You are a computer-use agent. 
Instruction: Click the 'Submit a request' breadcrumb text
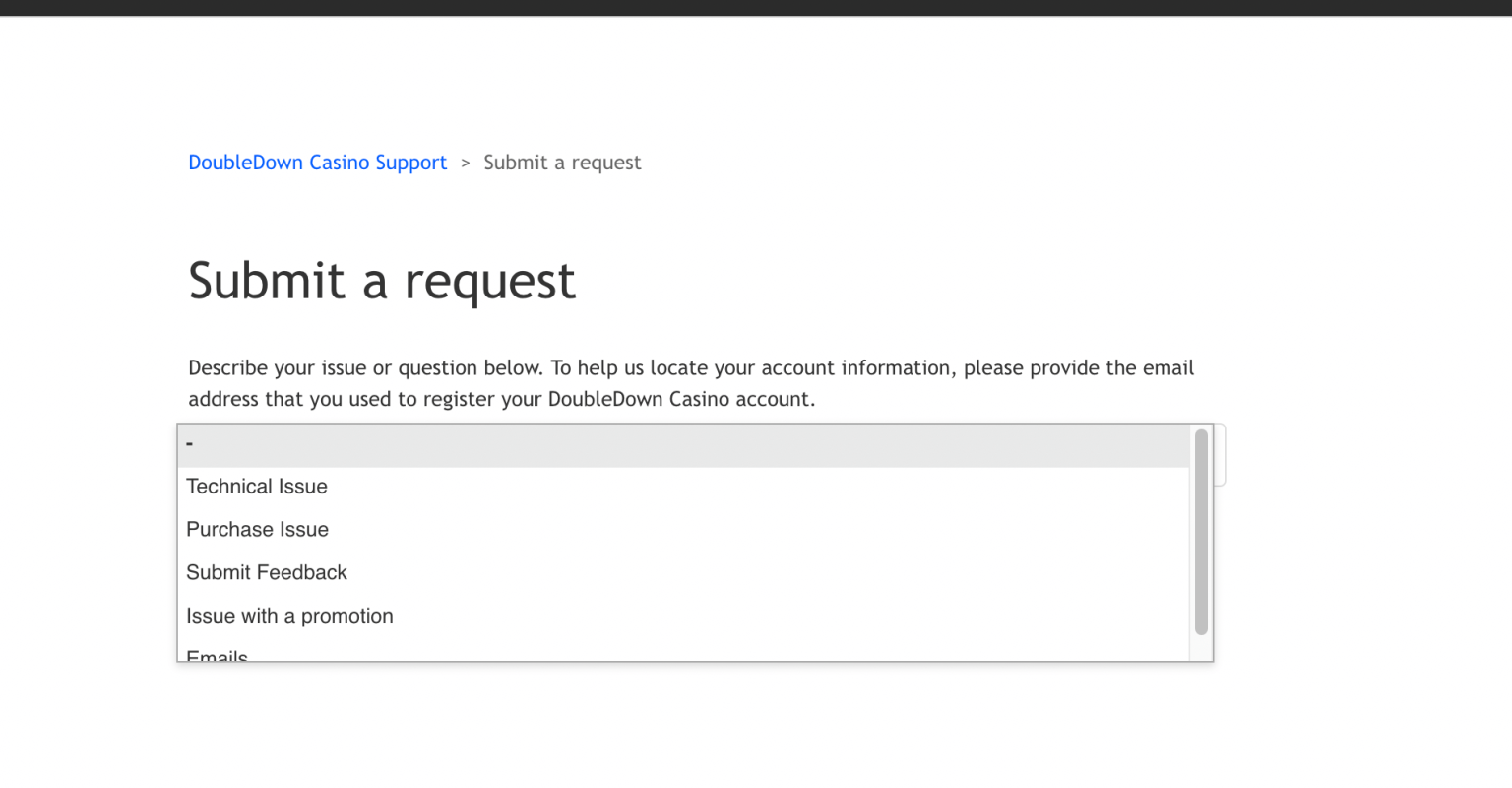(x=562, y=163)
